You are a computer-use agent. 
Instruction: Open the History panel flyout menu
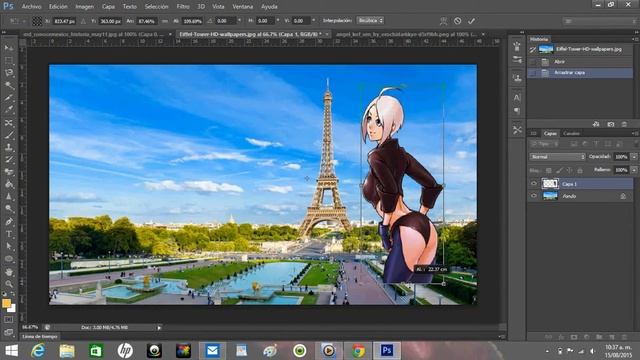pyautogui.click(x=635, y=39)
